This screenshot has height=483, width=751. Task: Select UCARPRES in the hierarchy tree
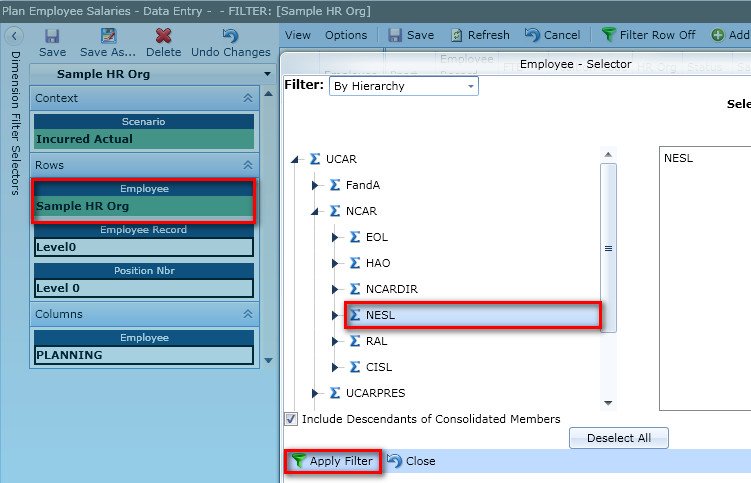click(x=375, y=393)
